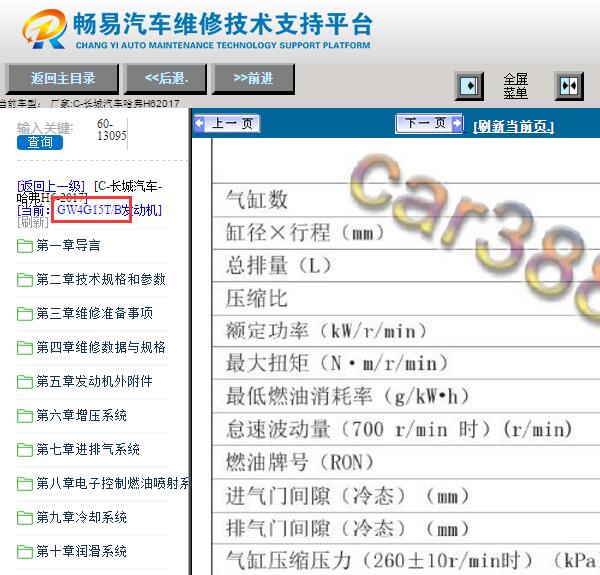The image size is (600, 575).
Task: Select 第三章维修准备事项 chapter
Action: [95, 313]
